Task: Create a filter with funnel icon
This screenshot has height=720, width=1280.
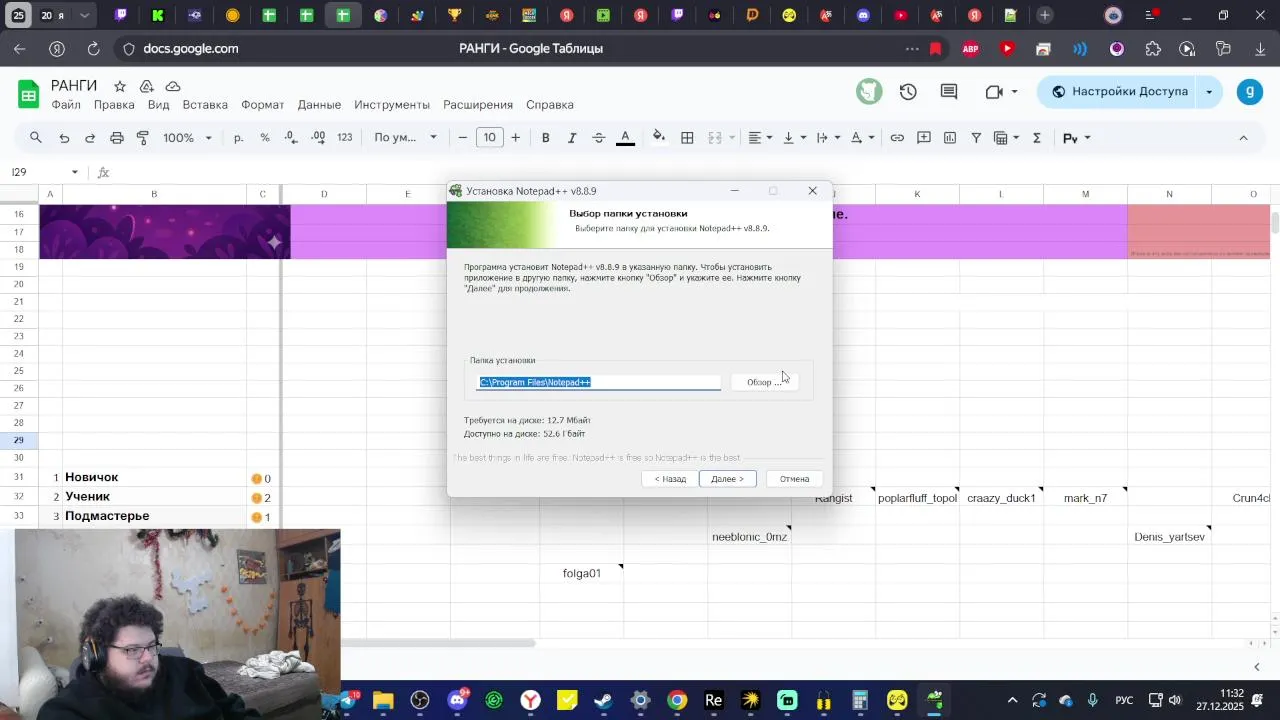Action: (976, 138)
